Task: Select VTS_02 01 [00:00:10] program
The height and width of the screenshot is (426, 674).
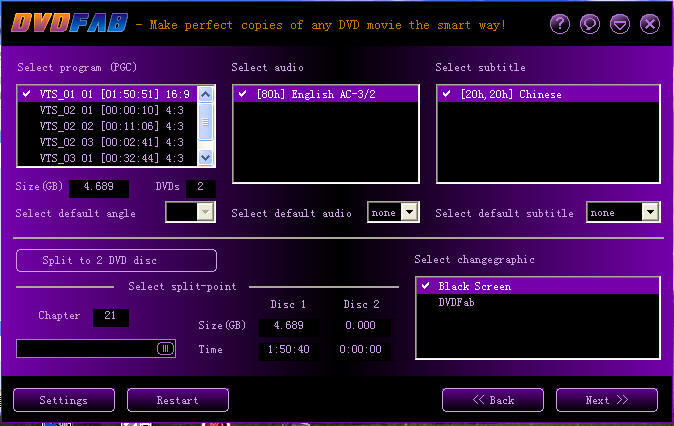Action: pos(107,110)
